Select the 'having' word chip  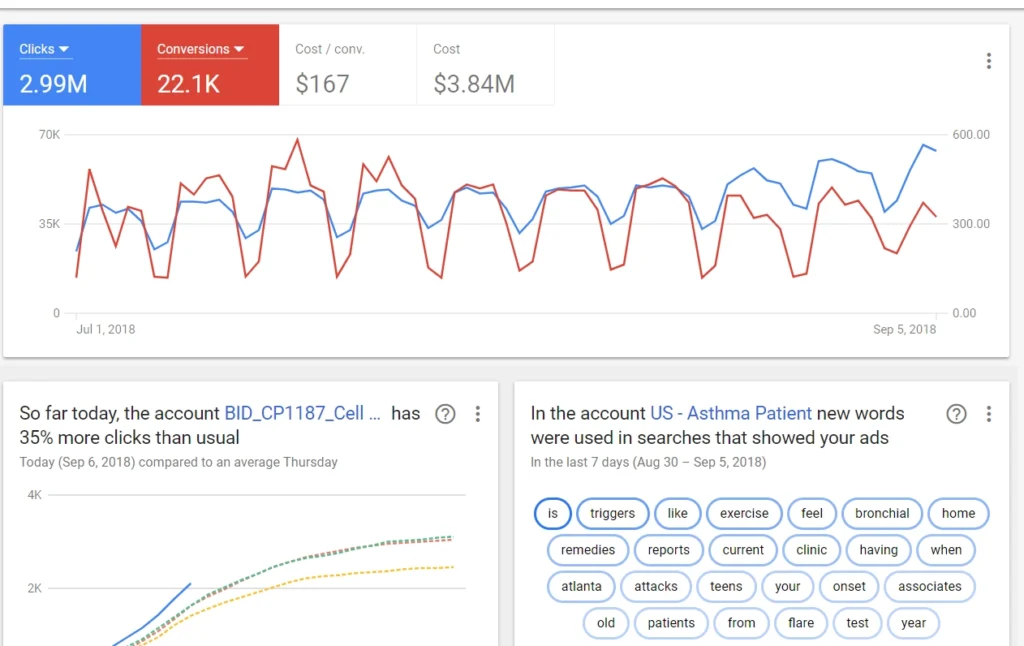point(878,550)
